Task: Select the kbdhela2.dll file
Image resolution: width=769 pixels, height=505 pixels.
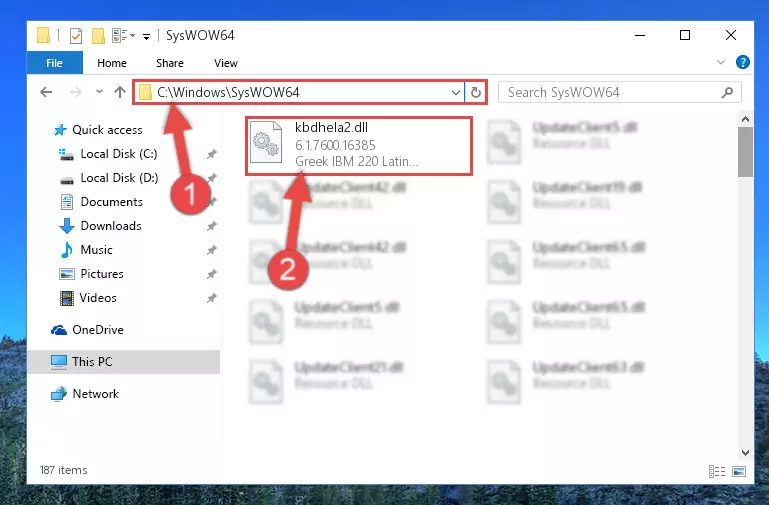Action: pyautogui.click(x=359, y=146)
